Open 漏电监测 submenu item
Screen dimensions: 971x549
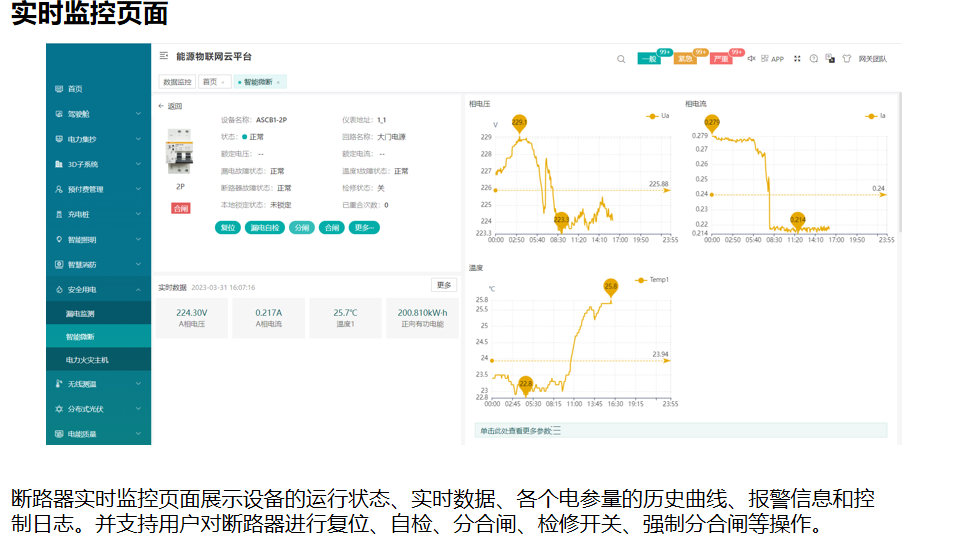(98, 313)
